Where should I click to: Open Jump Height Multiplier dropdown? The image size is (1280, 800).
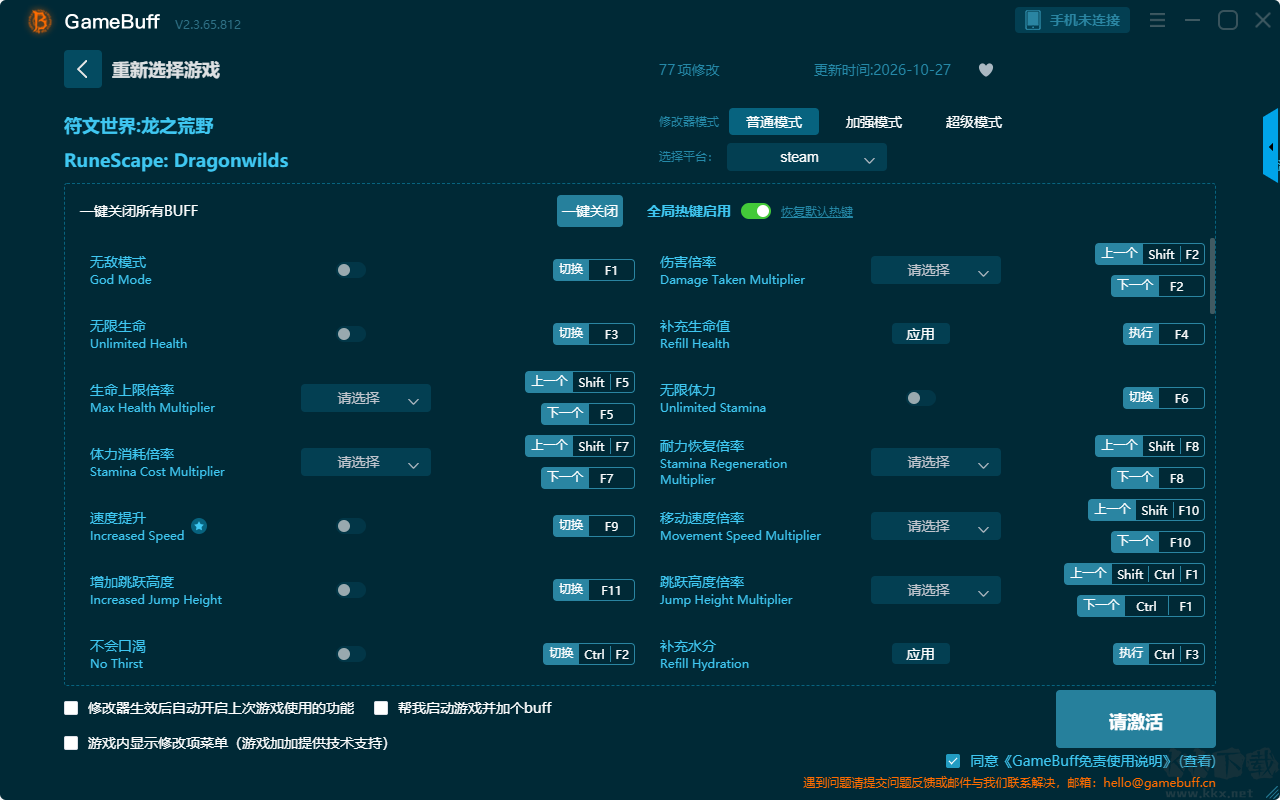click(936, 590)
